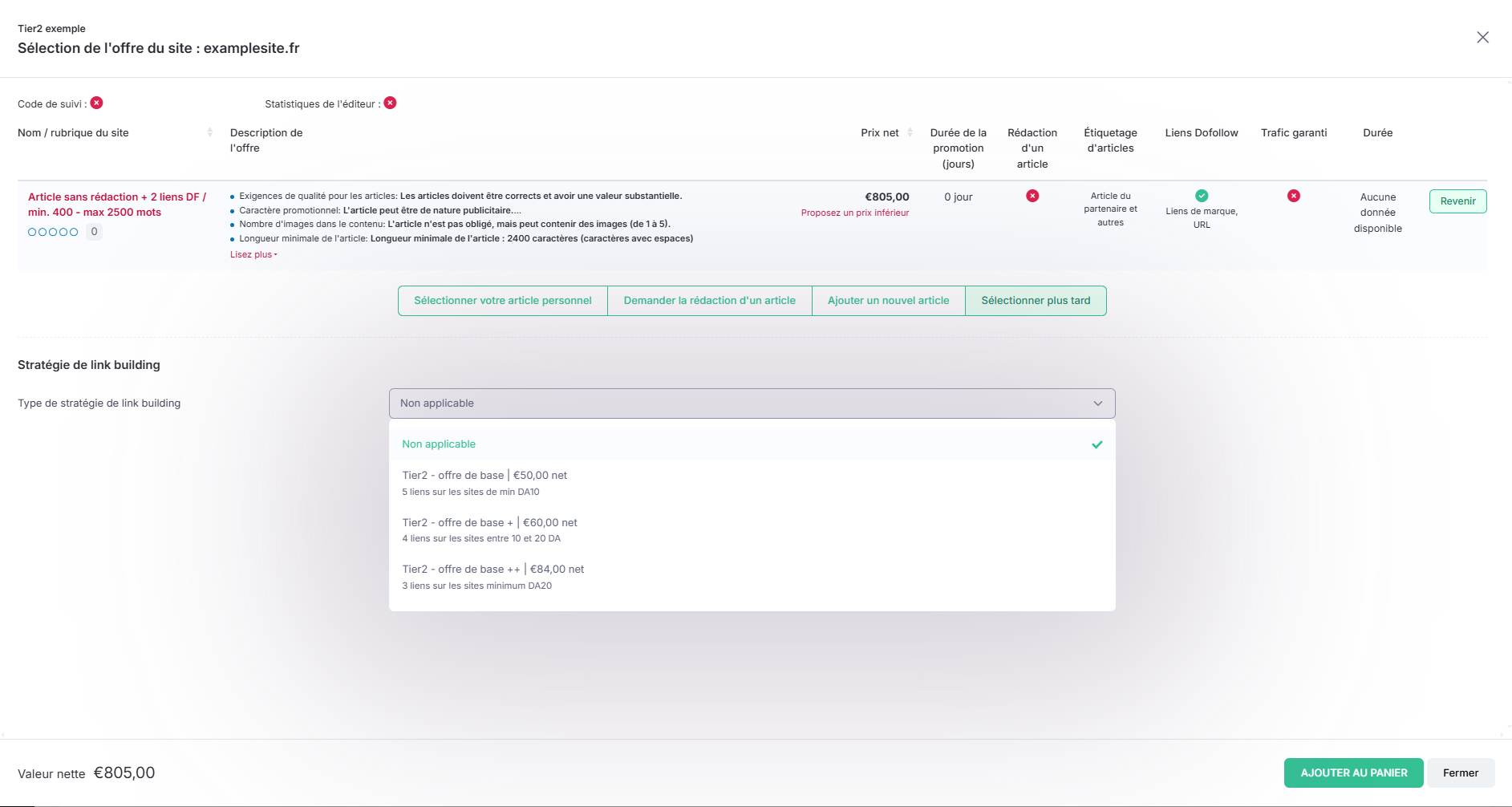Click the Revenir button
This screenshot has height=807, width=1512.
tap(1457, 201)
